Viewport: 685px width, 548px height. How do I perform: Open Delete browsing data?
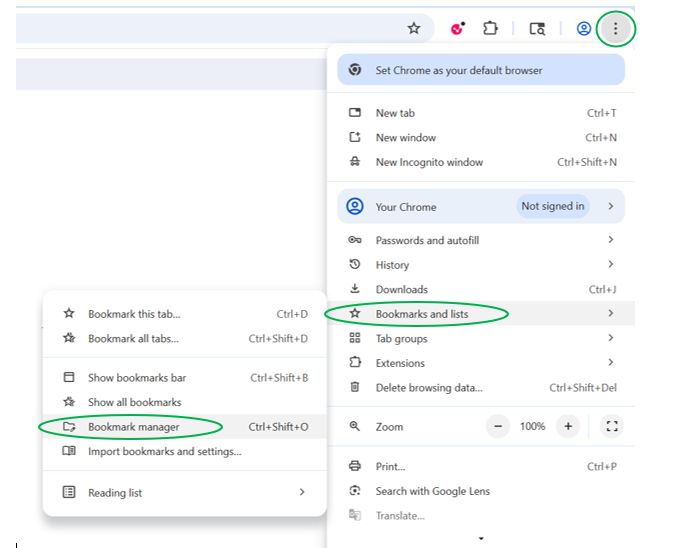click(x=429, y=388)
